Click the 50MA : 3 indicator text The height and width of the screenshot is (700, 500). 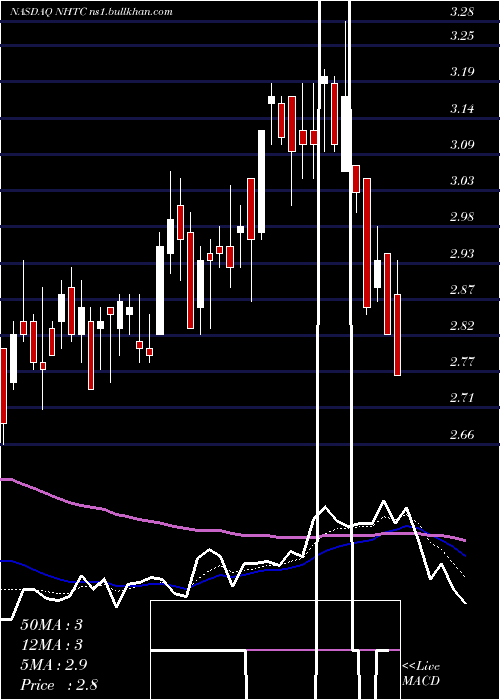click(52, 625)
